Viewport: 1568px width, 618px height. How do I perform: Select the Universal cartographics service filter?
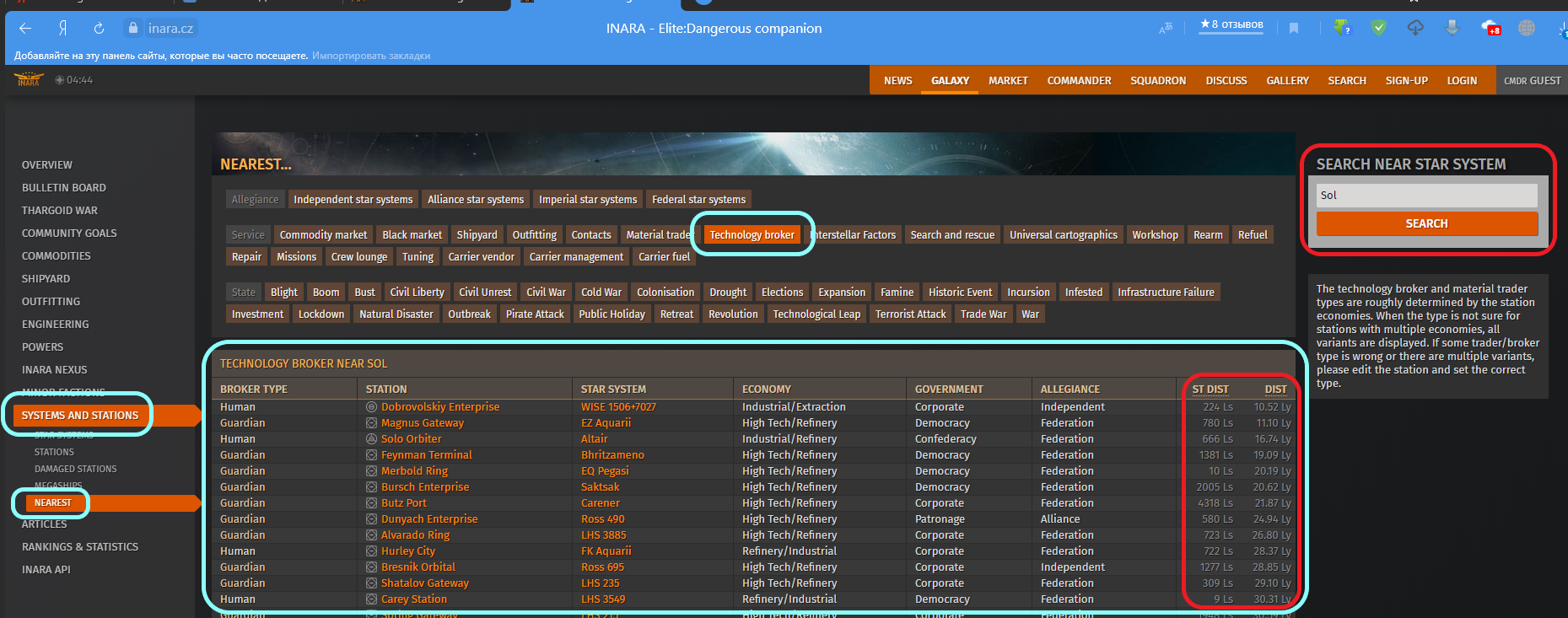tap(1064, 235)
